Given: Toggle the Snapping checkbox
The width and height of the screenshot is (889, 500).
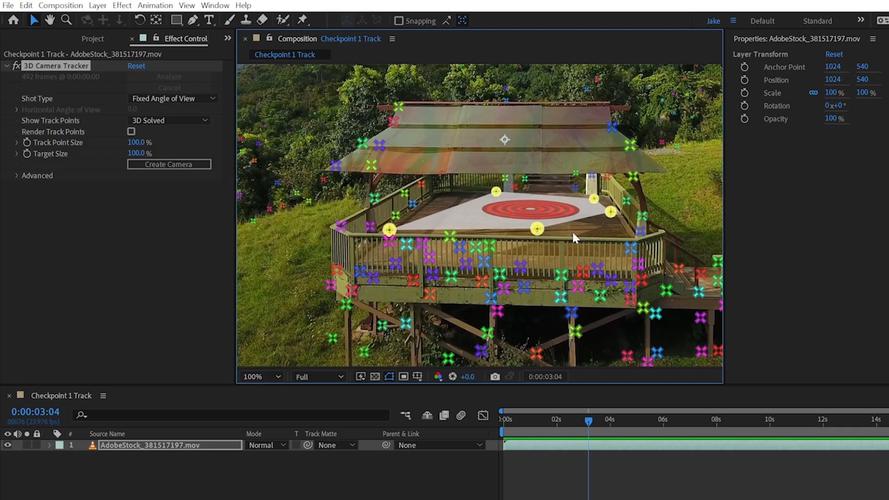Looking at the screenshot, I should pyautogui.click(x=399, y=21).
